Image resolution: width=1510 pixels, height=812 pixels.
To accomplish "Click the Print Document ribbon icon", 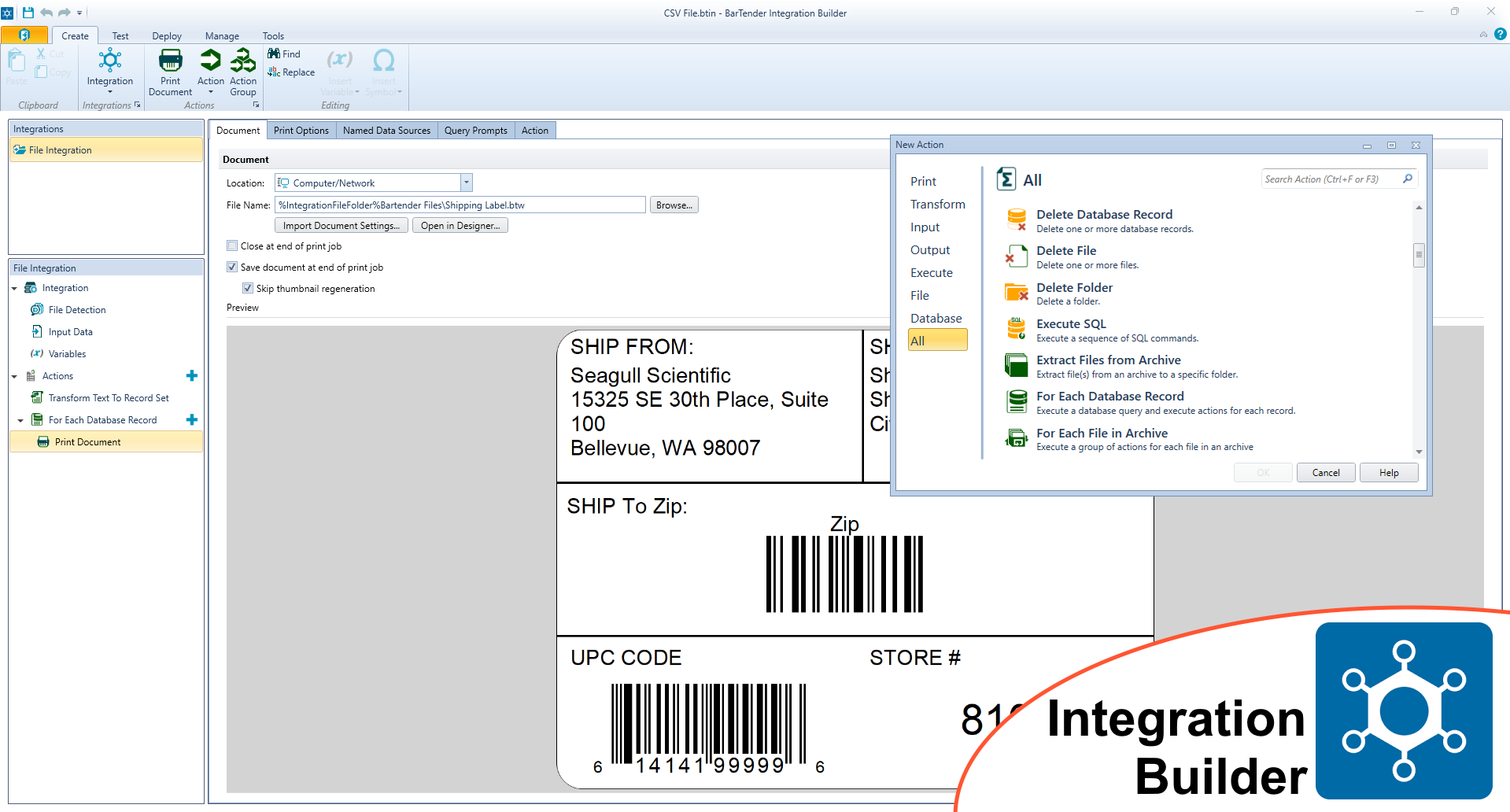I will 170,61.
